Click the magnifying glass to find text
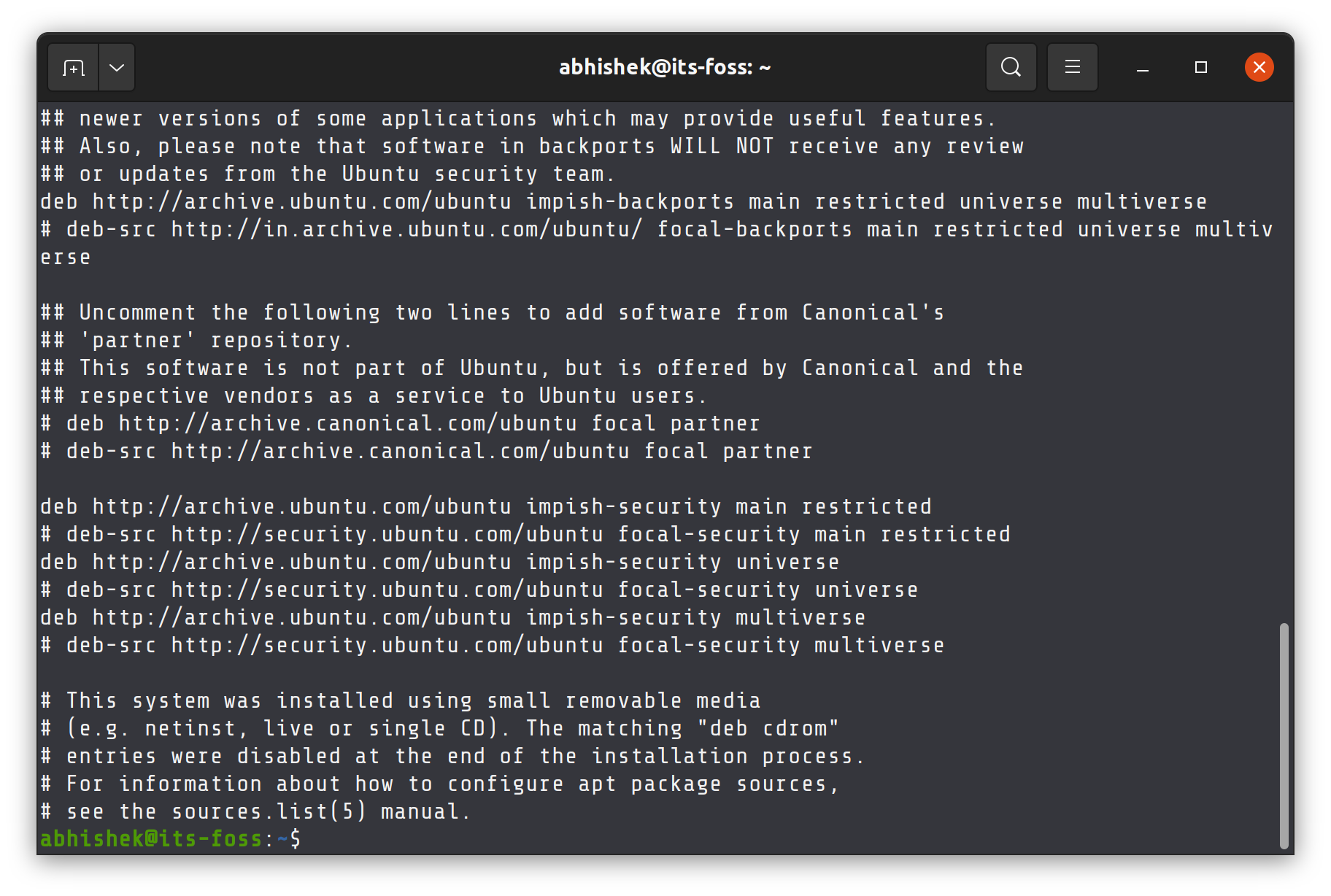The width and height of the screenshot is (1331, 896). pyautogui.click(x=1011, y=67)
